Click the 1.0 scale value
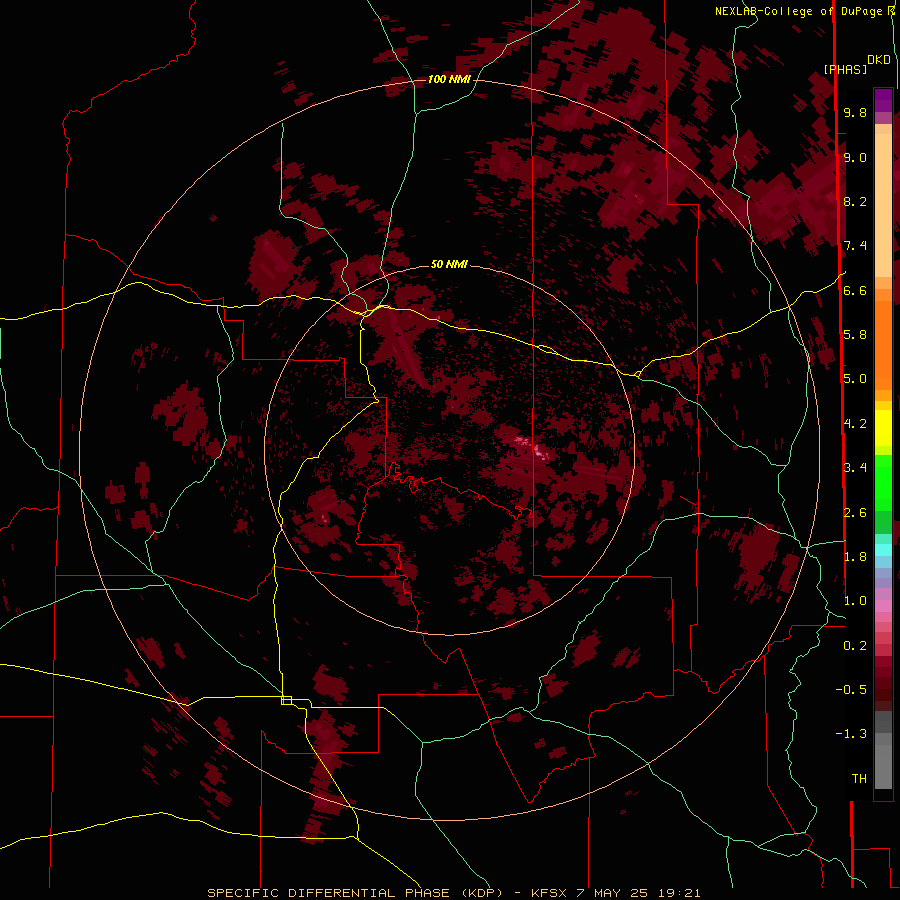 point(855,601)
